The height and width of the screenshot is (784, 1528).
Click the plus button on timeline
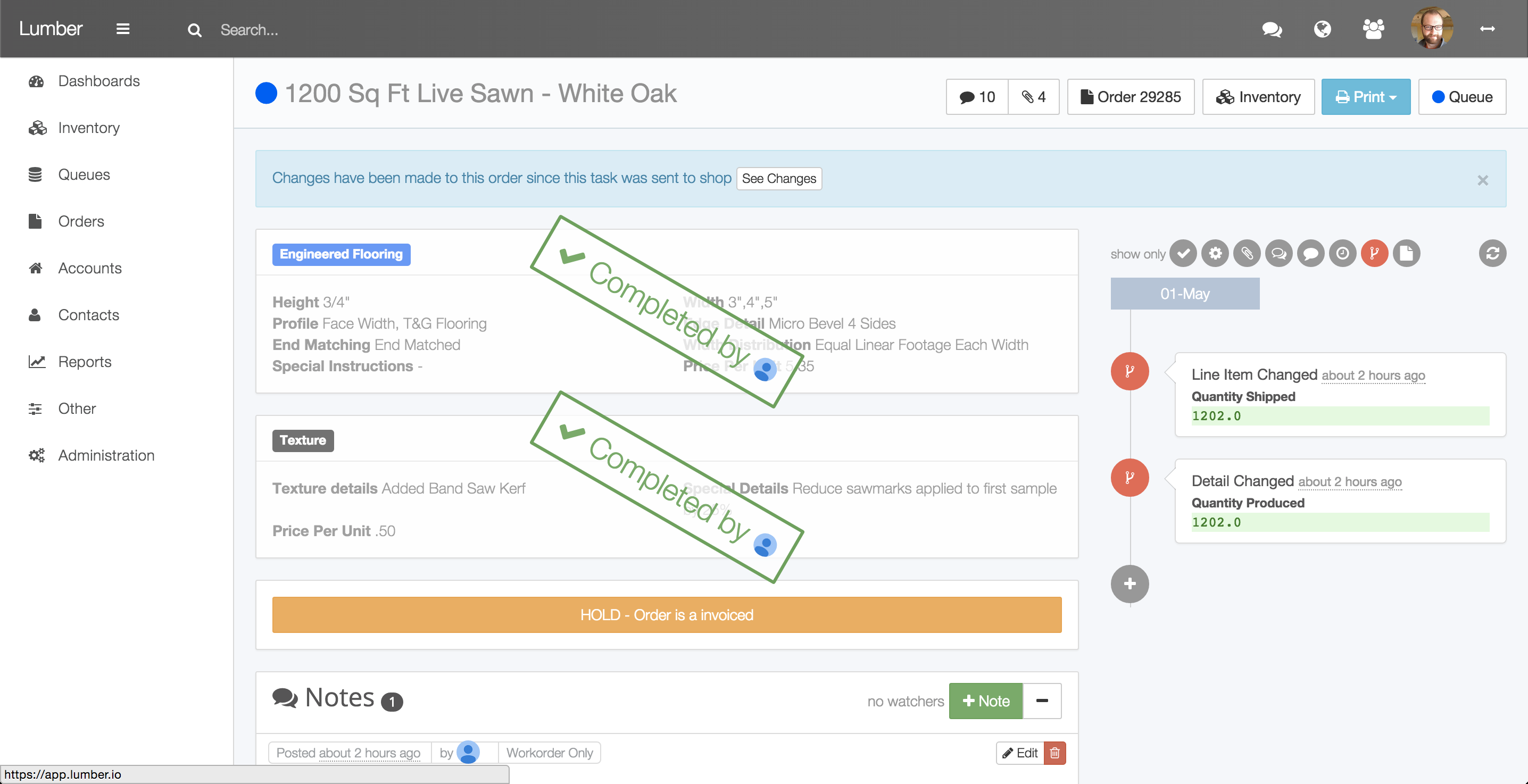click(x=1130, y=584)
